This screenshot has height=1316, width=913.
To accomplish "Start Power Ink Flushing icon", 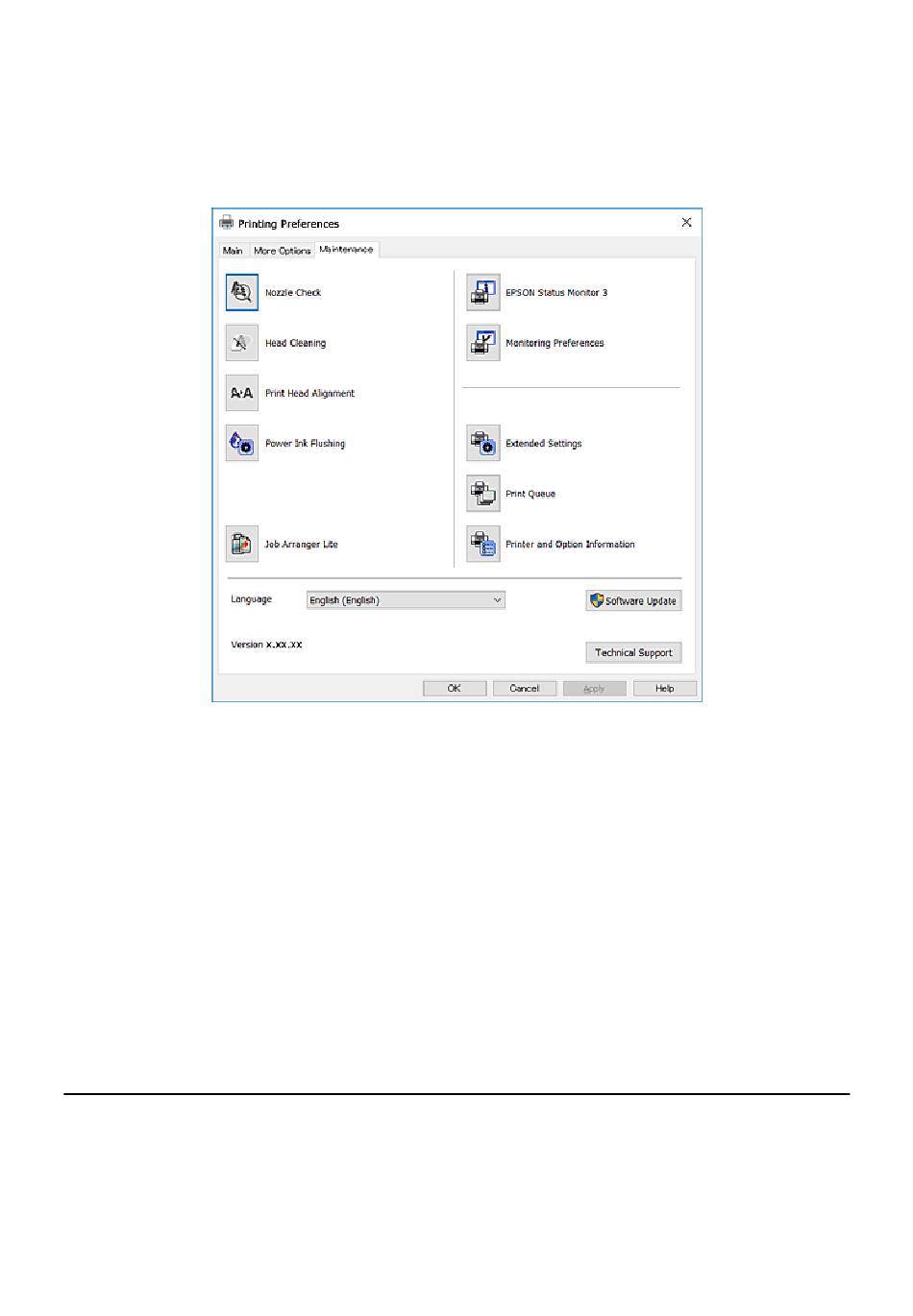I will click(242, 444).
